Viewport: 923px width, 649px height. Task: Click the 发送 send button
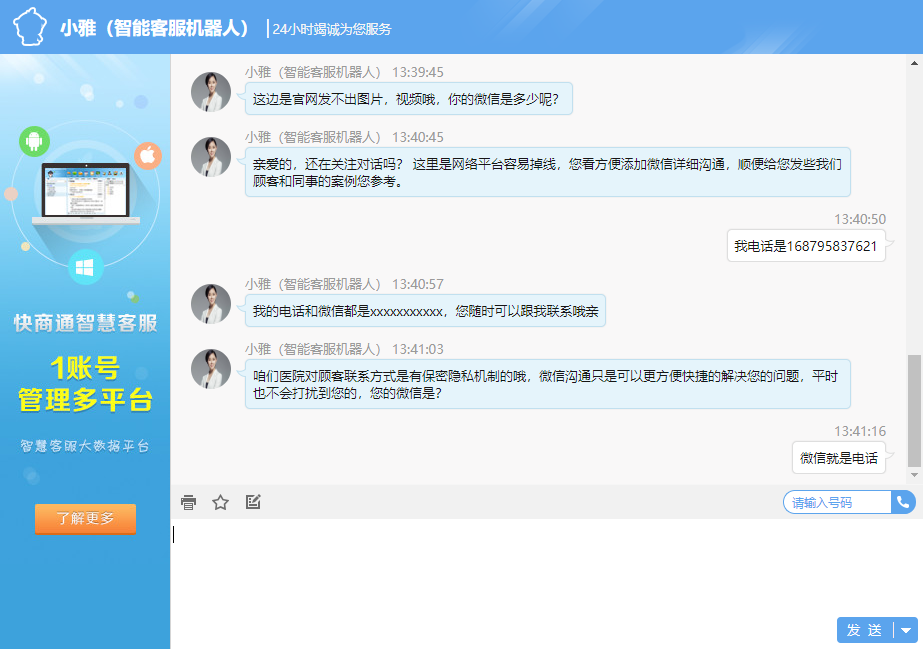tap(864, 630)
